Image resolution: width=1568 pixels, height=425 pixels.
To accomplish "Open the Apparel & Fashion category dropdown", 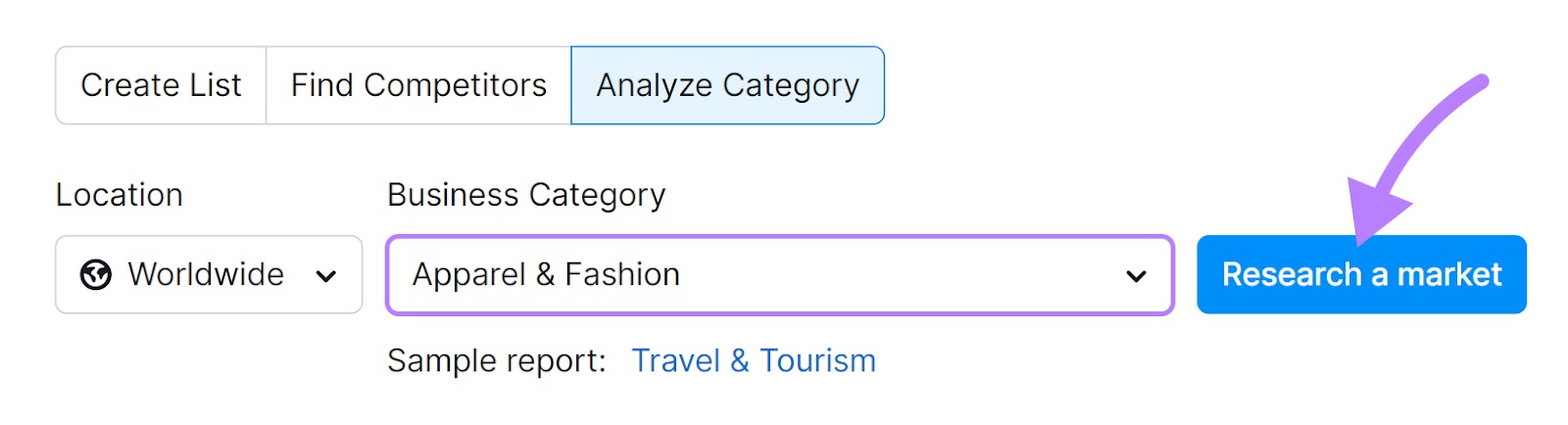I will coord(779,275).
